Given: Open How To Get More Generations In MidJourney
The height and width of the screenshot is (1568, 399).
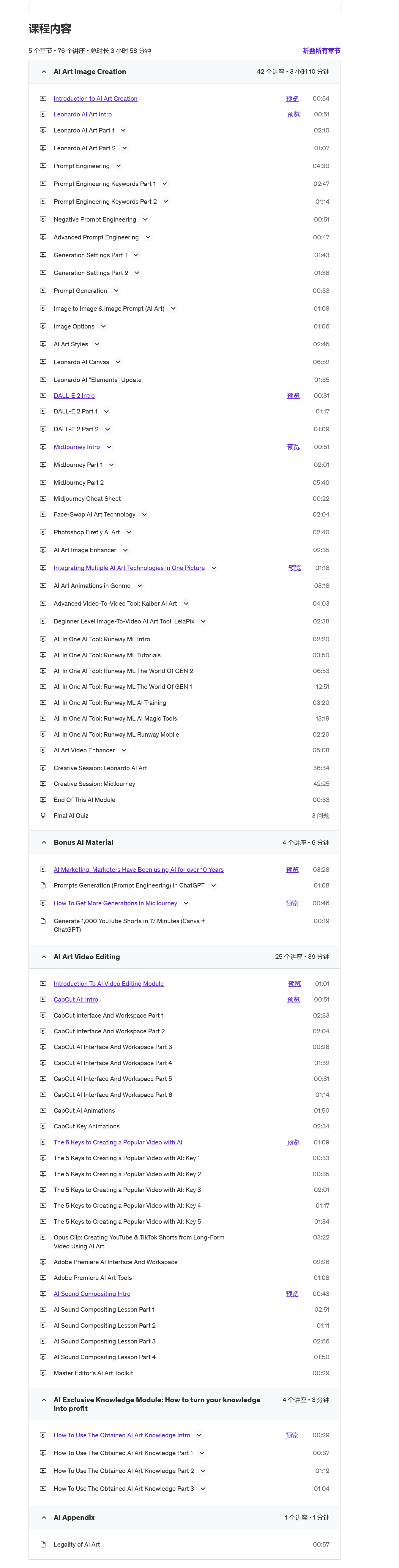Looking at the screenshot, I should pos(116,903).
